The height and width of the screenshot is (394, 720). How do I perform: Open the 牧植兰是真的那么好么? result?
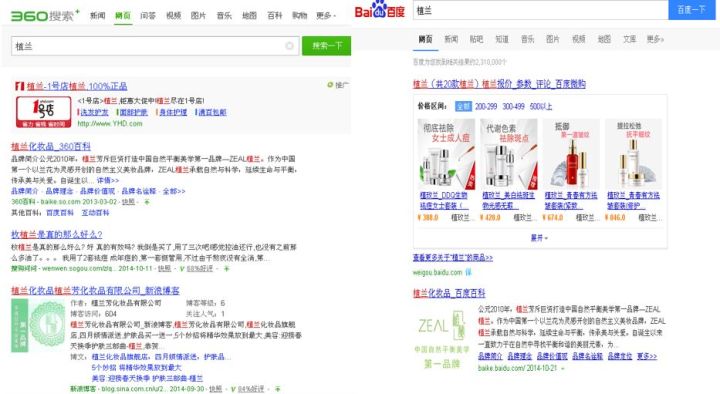(56, 234)
